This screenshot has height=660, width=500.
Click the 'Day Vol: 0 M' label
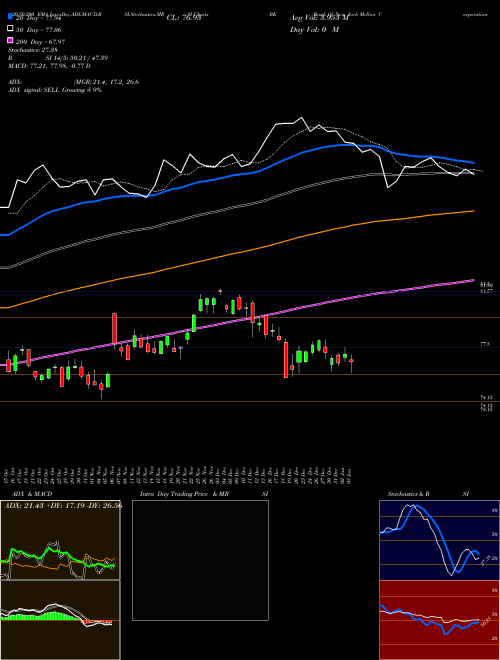click(314, 29)
